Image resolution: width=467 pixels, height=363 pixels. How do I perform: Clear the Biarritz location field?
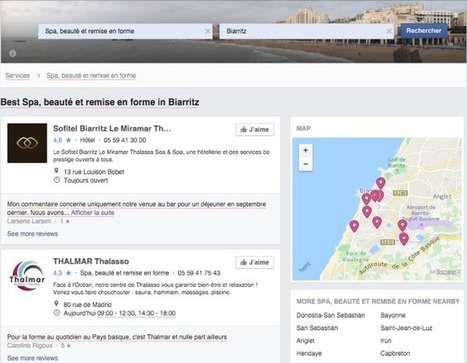point(389,31)
